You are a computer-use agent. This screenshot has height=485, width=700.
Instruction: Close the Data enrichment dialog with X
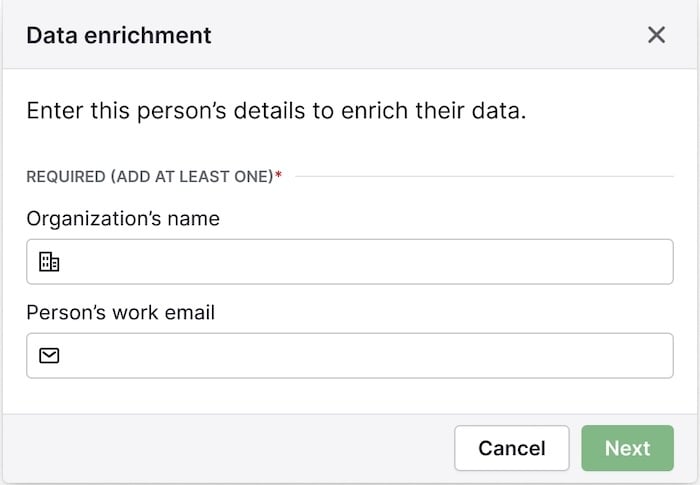coord(656,35)
